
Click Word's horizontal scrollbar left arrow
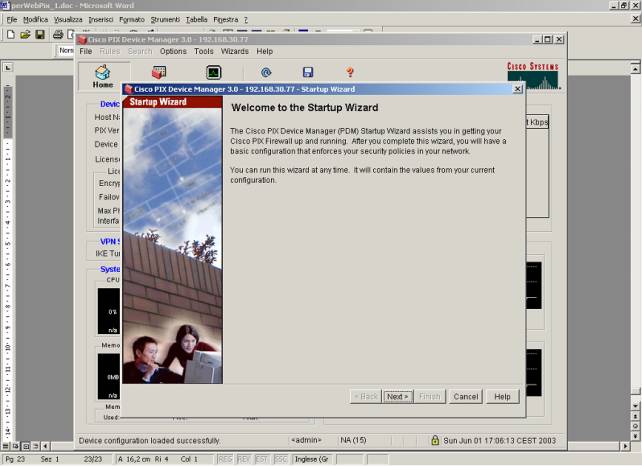pos(45,446)
